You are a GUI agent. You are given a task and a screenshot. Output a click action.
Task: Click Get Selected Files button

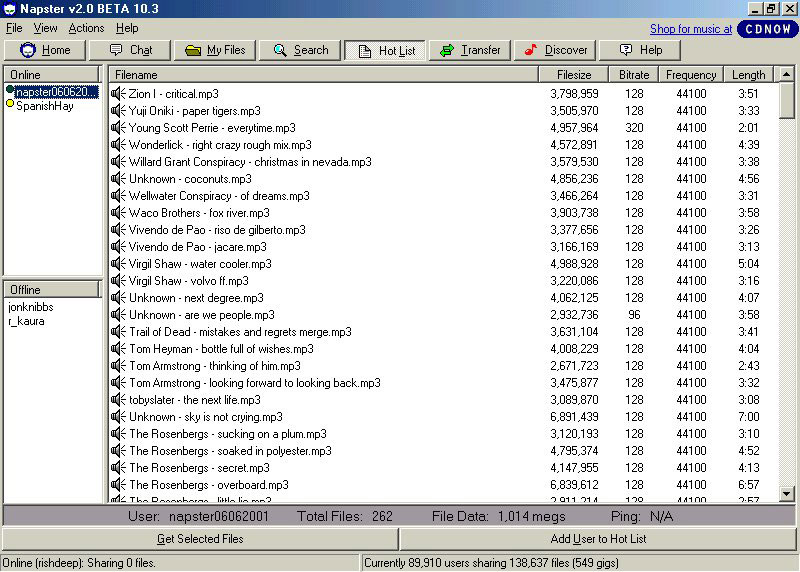[x=200, y=539]
